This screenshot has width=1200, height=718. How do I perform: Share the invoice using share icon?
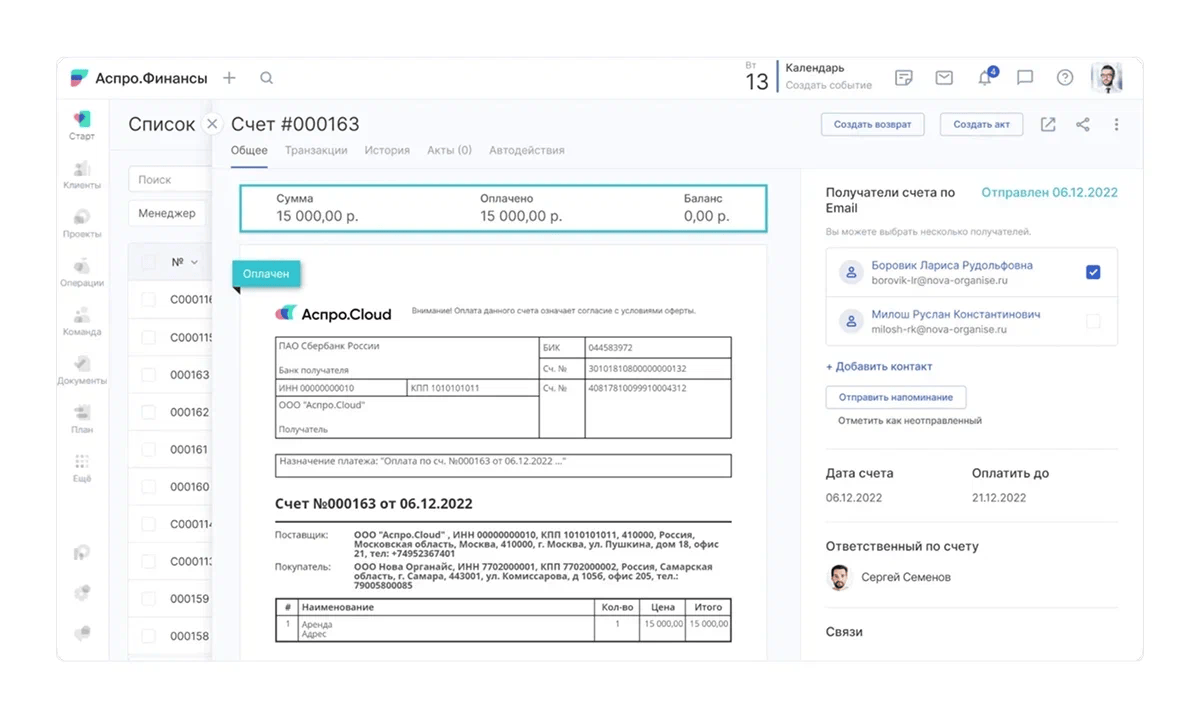tap(1083, 125)
